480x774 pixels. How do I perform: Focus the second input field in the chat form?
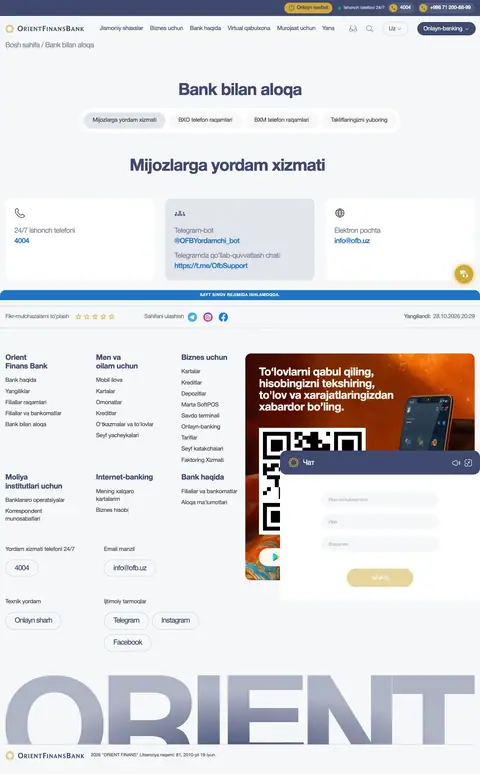coord(380,522)
